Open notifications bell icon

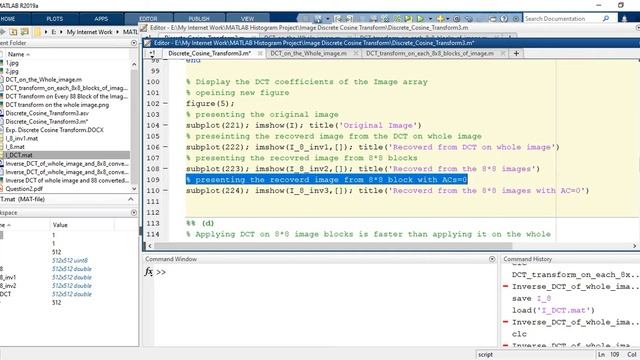click(624, 19)
